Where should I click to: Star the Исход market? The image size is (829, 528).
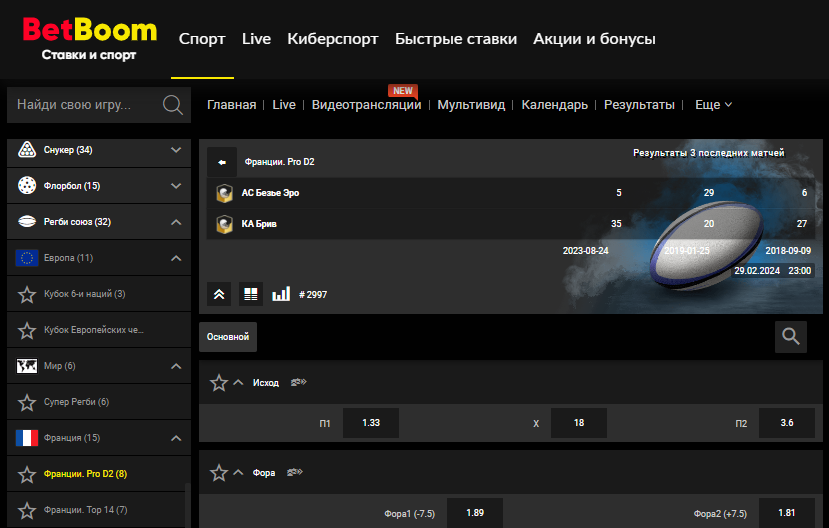click(x=219, y=383)
